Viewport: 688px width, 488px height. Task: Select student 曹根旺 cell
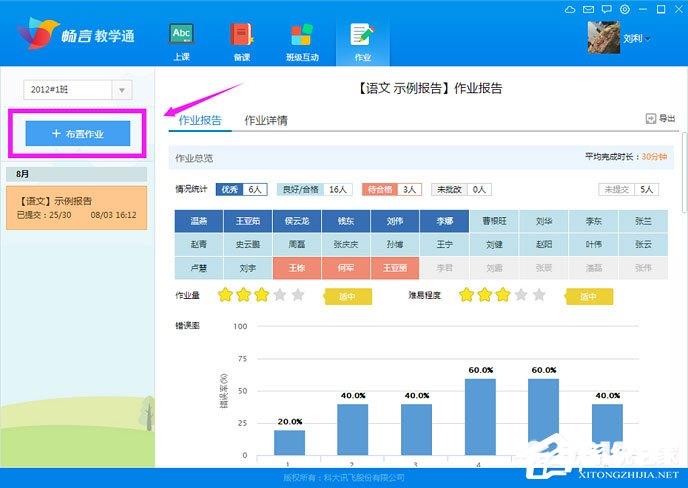494,221
